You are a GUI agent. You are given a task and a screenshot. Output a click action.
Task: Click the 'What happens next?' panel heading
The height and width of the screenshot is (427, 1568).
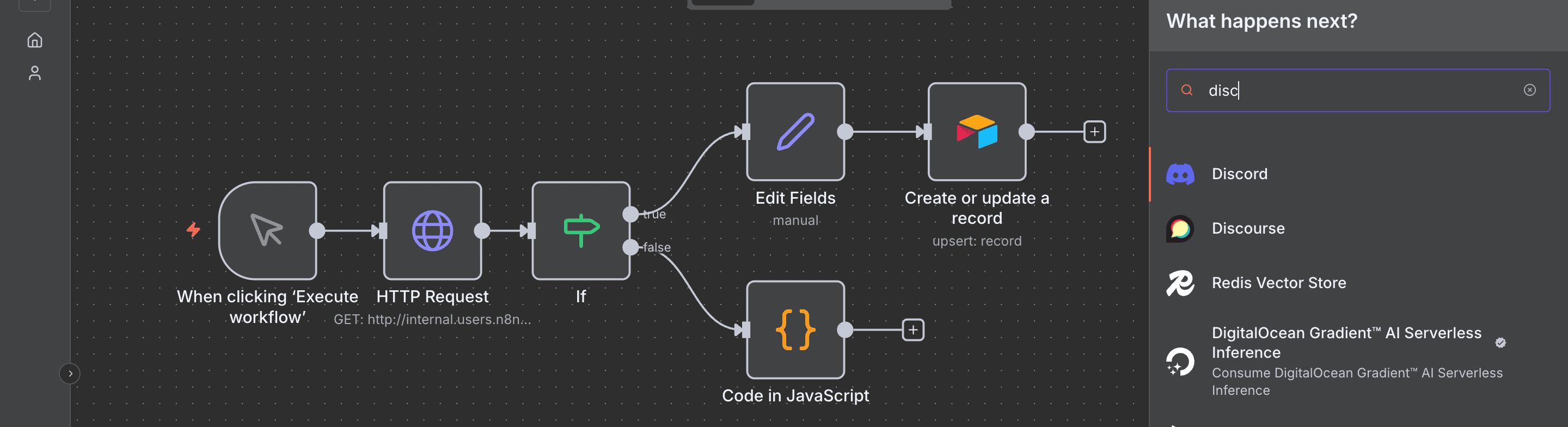(x=1261, y=21)
